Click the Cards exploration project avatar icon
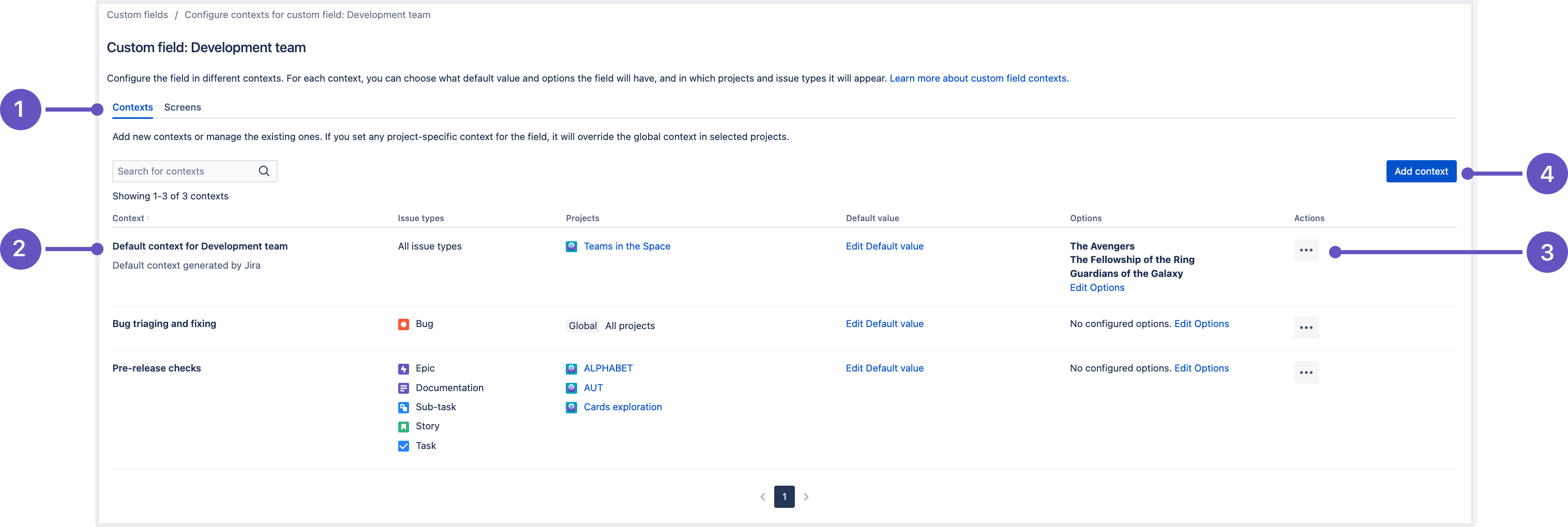This screenshot has width=1568, height=527. [571, 407]
